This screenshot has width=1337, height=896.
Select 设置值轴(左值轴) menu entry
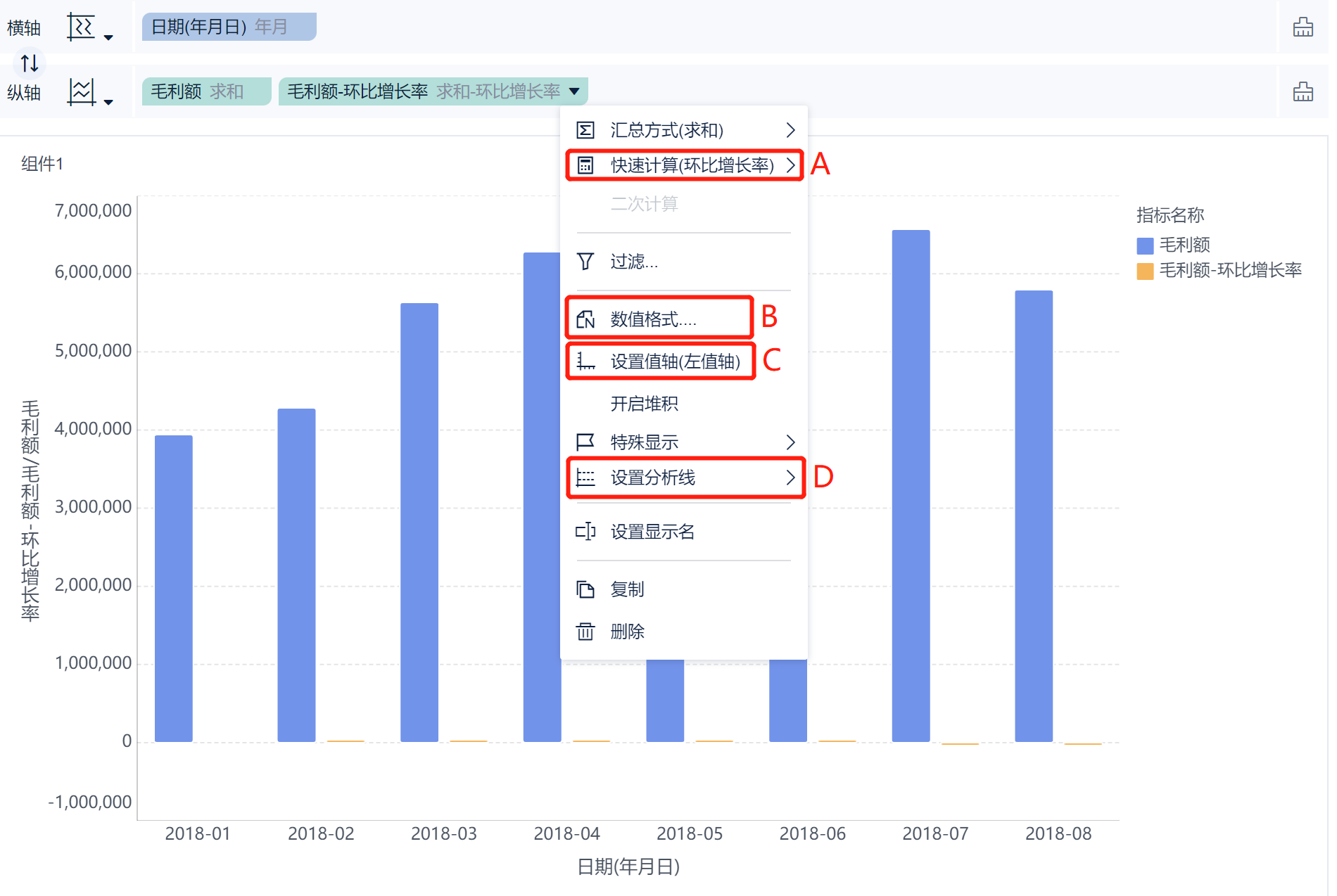[674, 361]
